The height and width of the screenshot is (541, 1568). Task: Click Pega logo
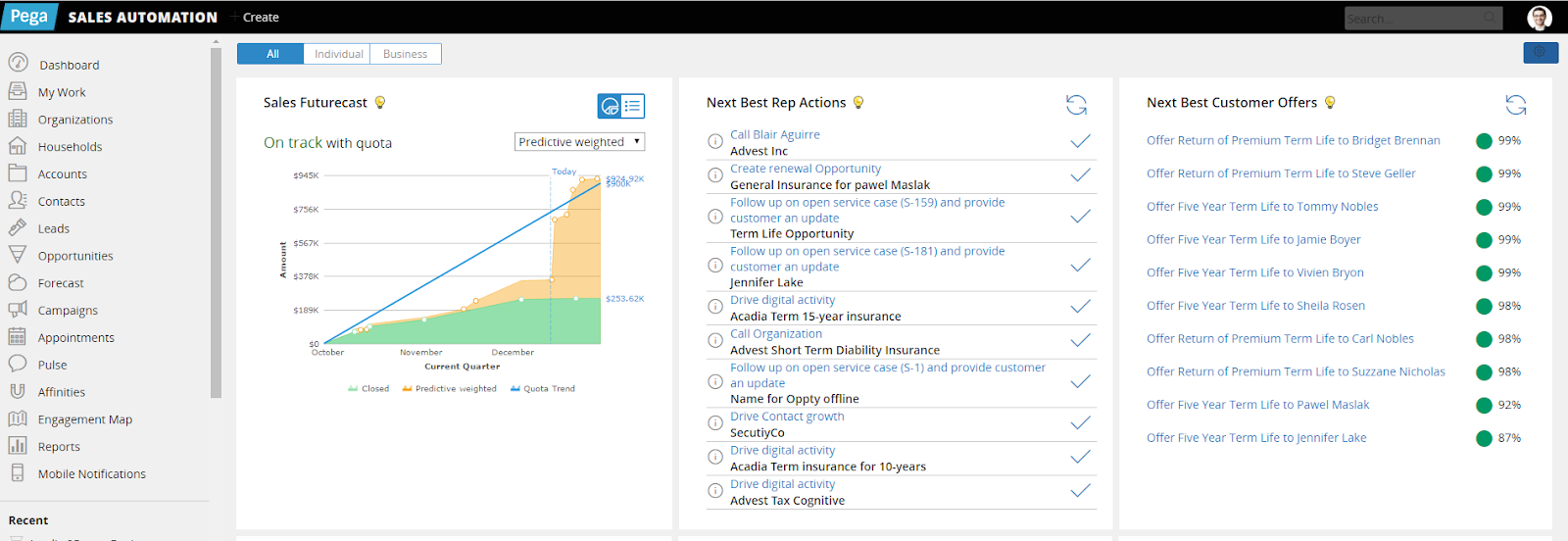[x=29, y=17]
